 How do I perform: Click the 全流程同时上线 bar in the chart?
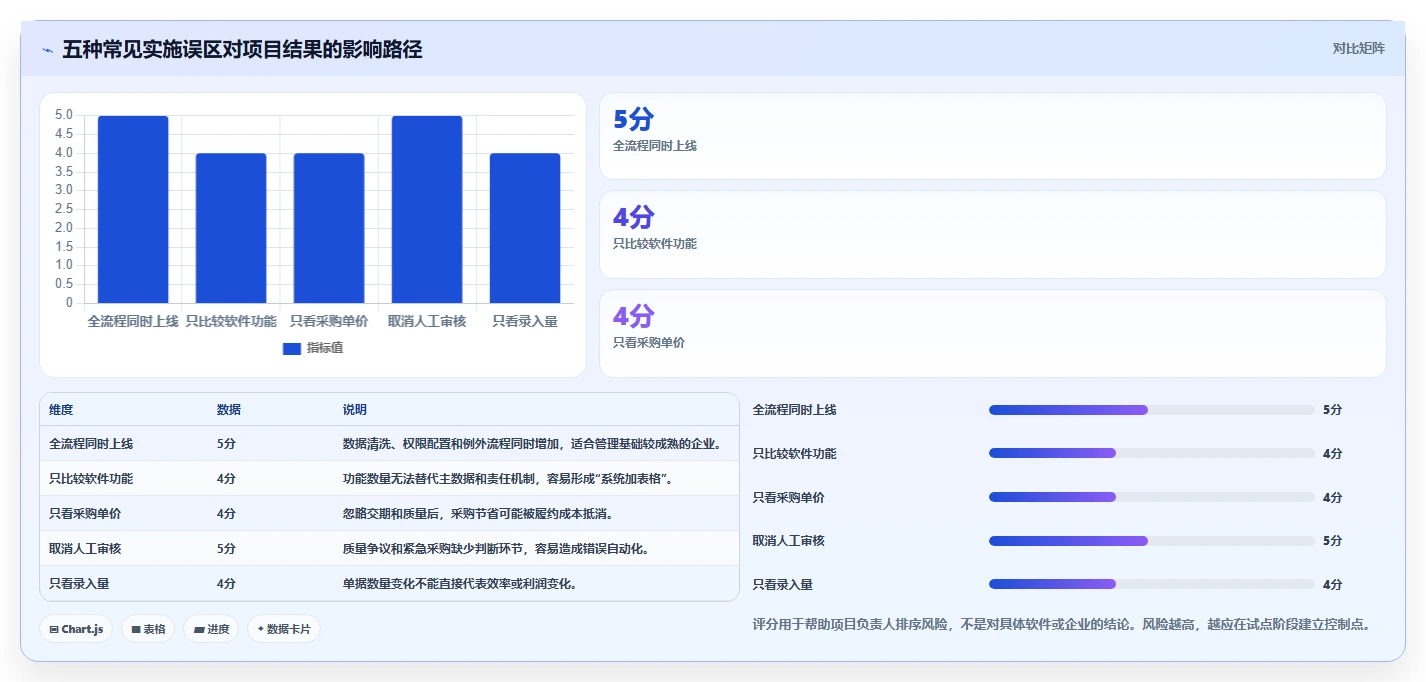point(133,209)
